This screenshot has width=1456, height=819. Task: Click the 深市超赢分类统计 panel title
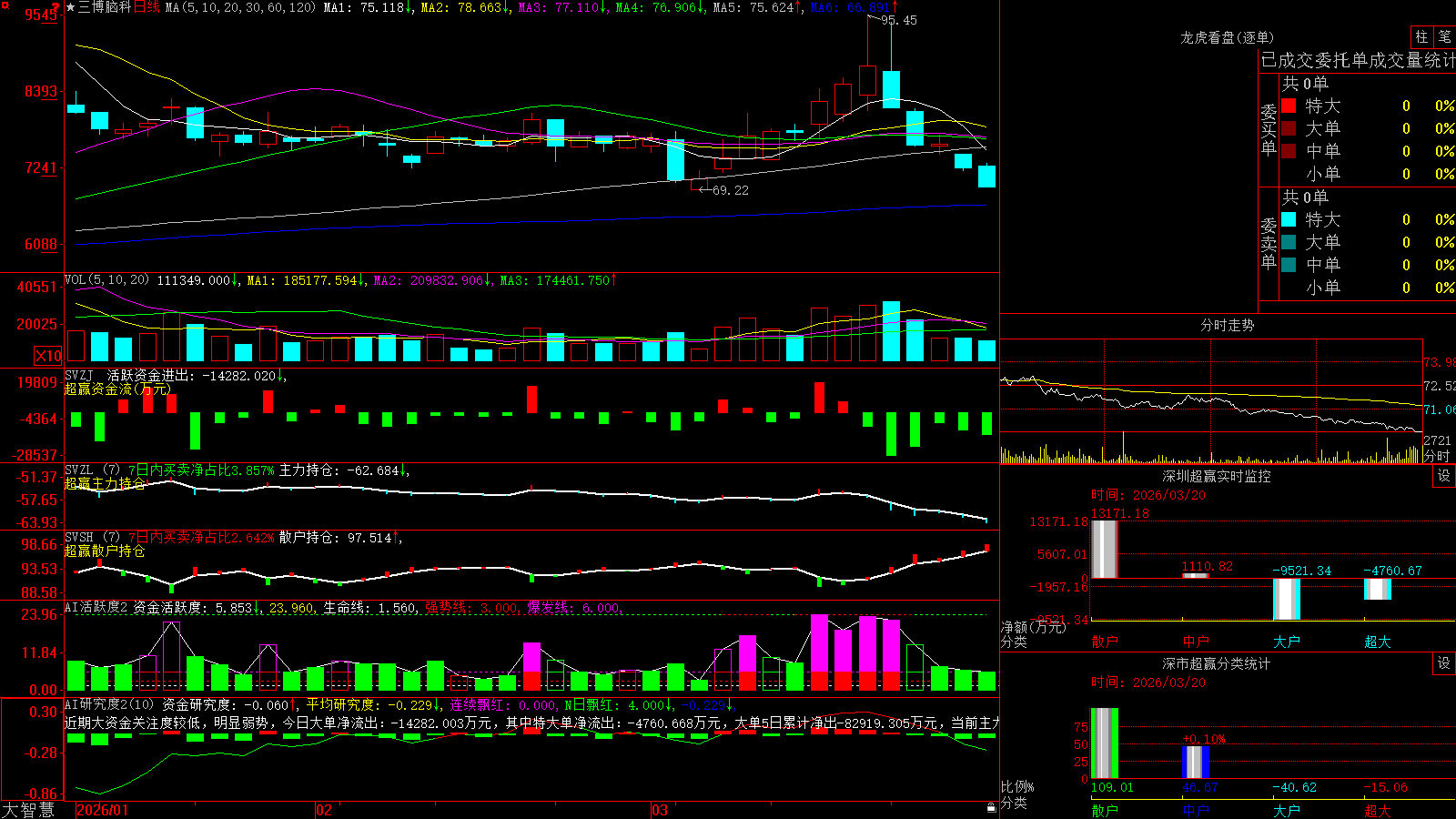click(x=1216, y=663)
